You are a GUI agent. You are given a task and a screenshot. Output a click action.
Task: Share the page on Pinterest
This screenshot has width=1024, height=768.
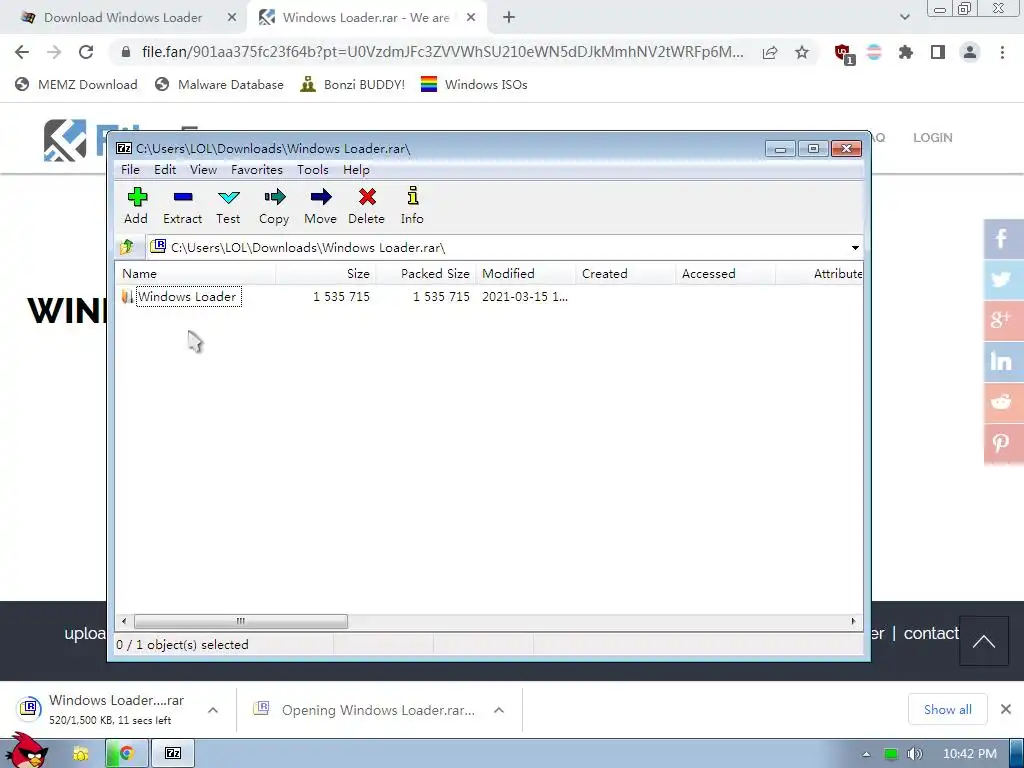point(1003,443)
